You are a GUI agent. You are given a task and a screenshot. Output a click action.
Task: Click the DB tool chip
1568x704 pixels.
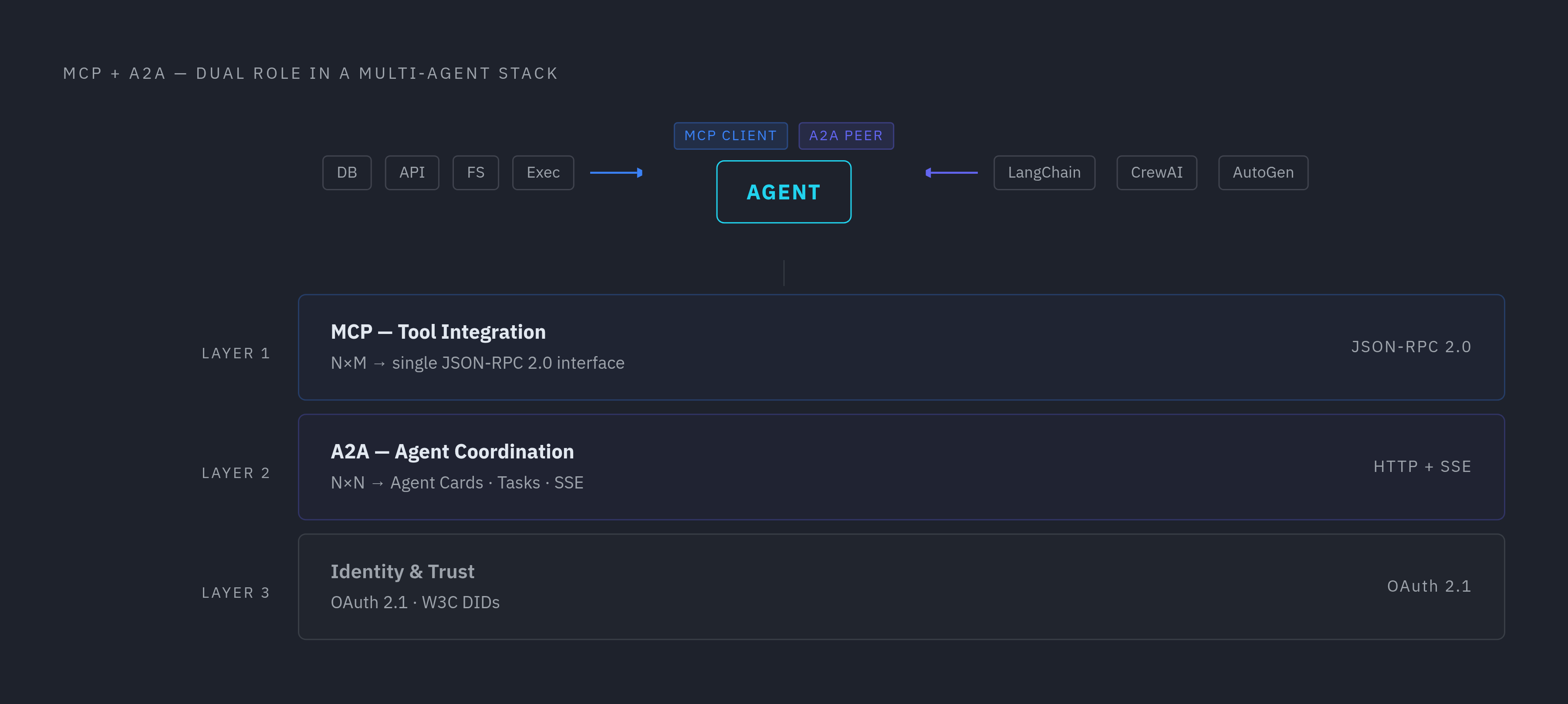[x=346, y=173]
